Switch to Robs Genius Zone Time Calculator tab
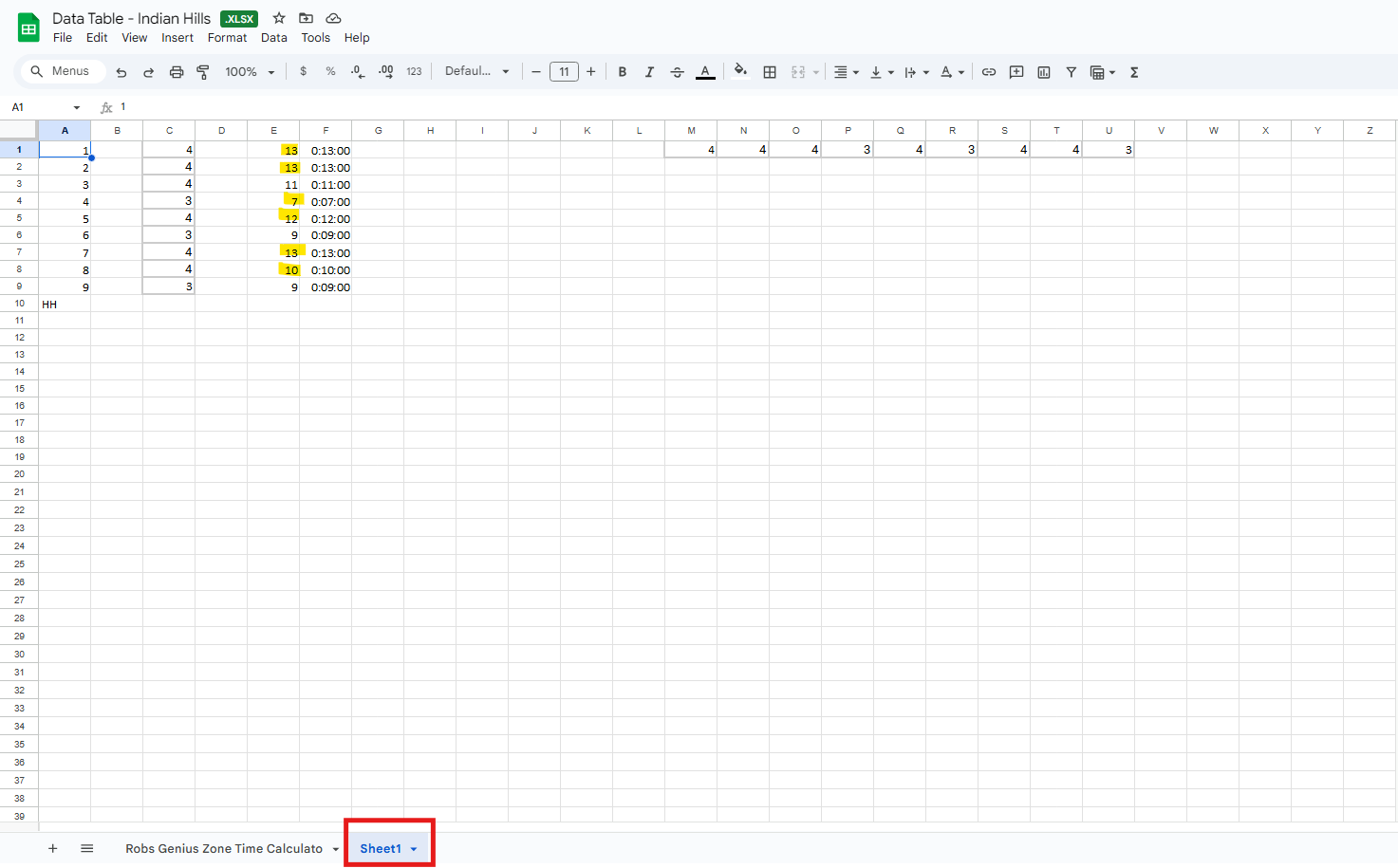 [x=224, y=849]
